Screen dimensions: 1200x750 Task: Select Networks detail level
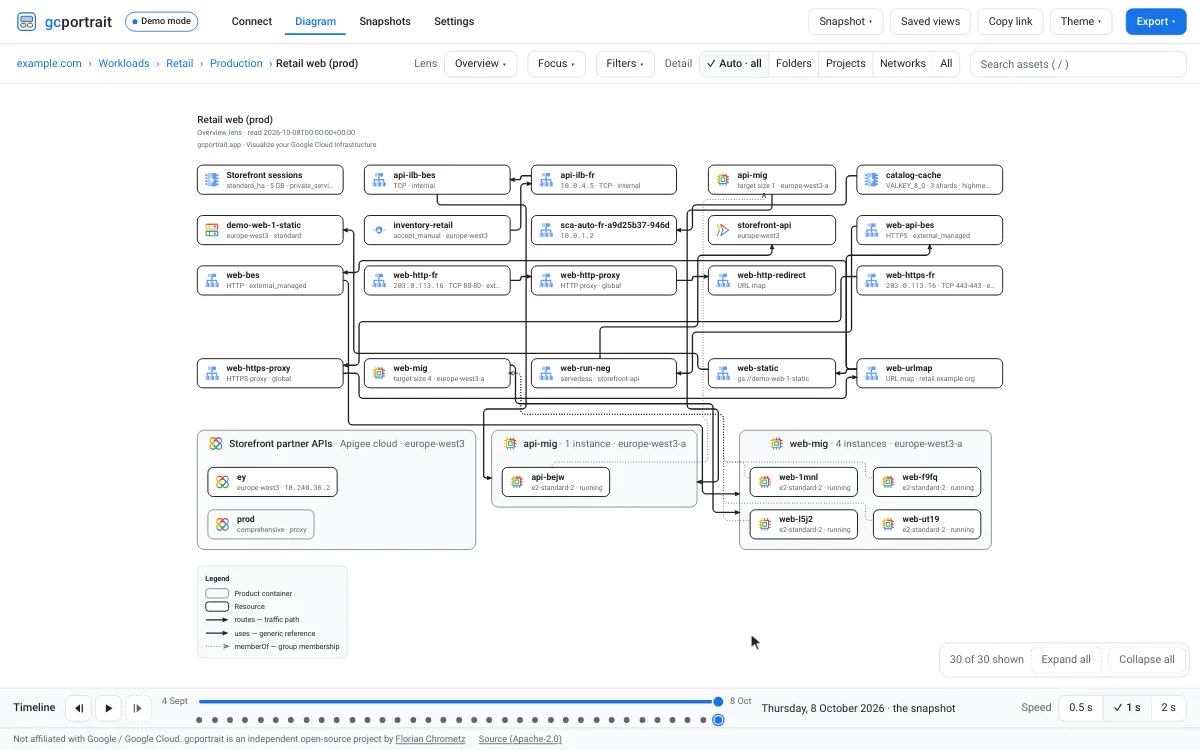(x=903, y=63)
